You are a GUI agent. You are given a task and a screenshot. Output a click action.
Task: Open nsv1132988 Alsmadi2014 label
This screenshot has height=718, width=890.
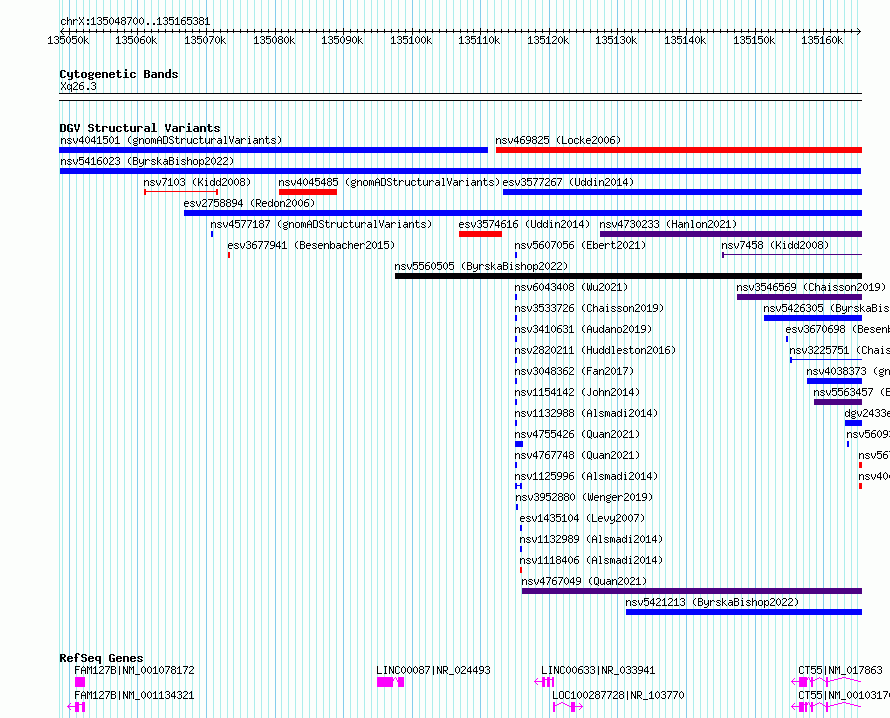click(586, 413)
